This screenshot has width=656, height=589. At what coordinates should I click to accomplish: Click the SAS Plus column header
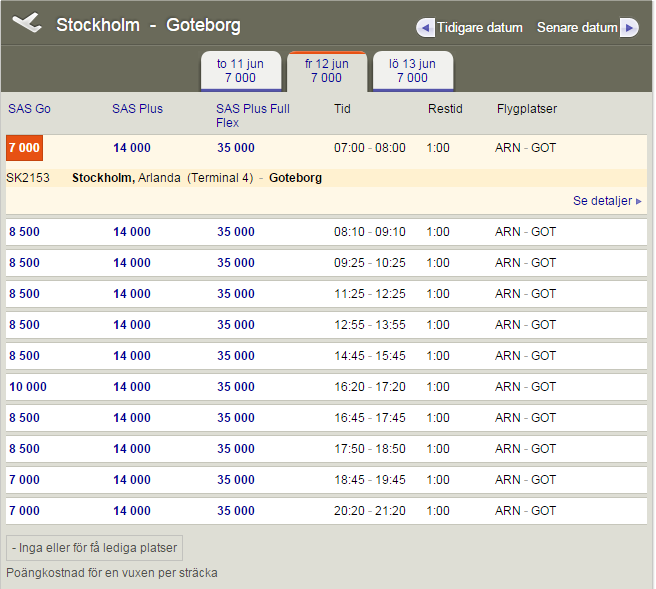(x=137, y=109)
